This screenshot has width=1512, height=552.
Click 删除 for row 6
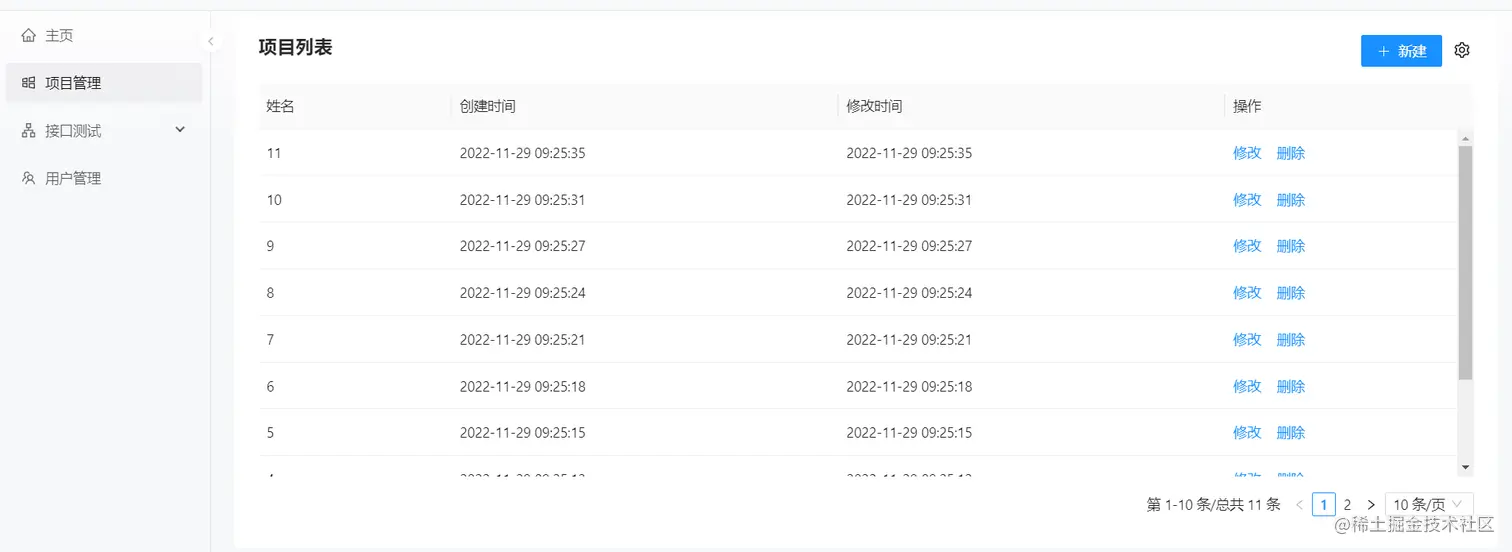[x=1291, y=386]
